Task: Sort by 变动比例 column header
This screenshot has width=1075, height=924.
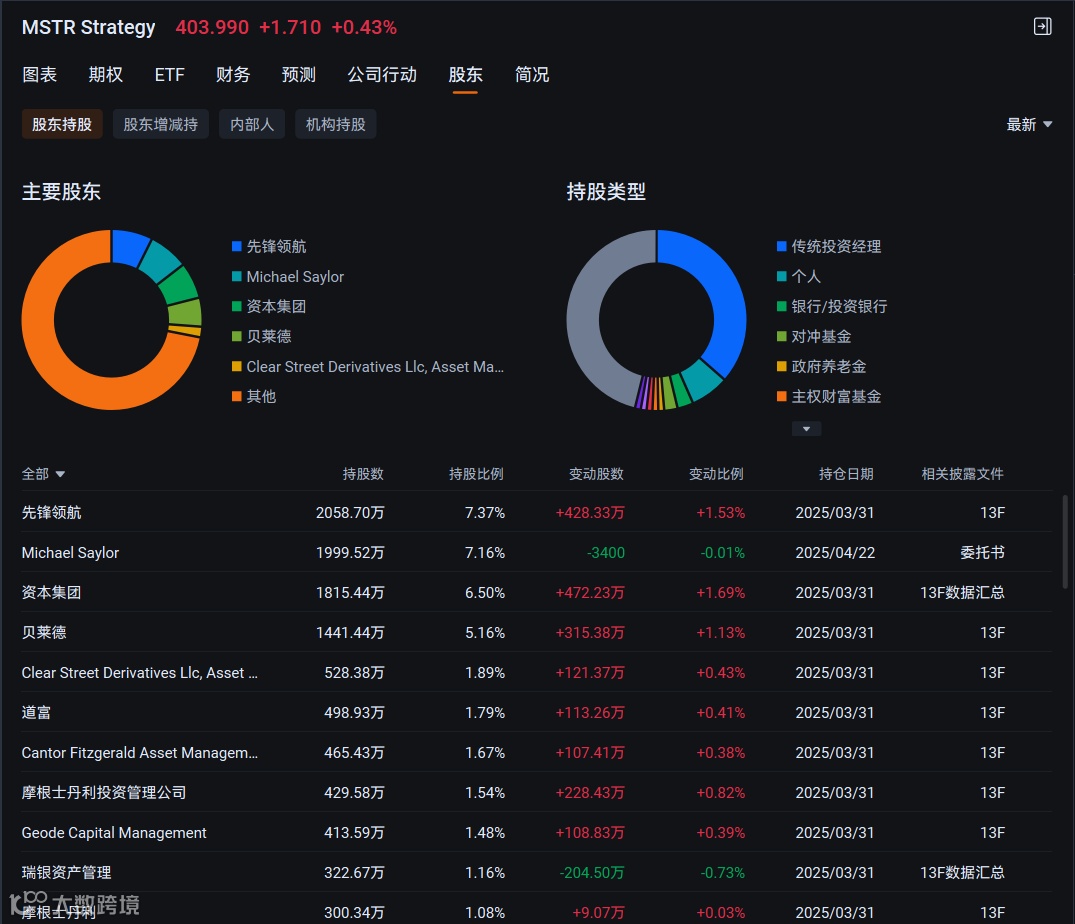Action: [716, 474]
